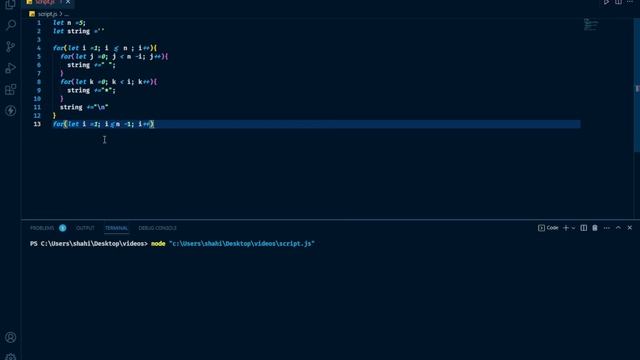640x360 pixels.
Task: Open editor More Actions ellipsis
Action: coord(630,2)
